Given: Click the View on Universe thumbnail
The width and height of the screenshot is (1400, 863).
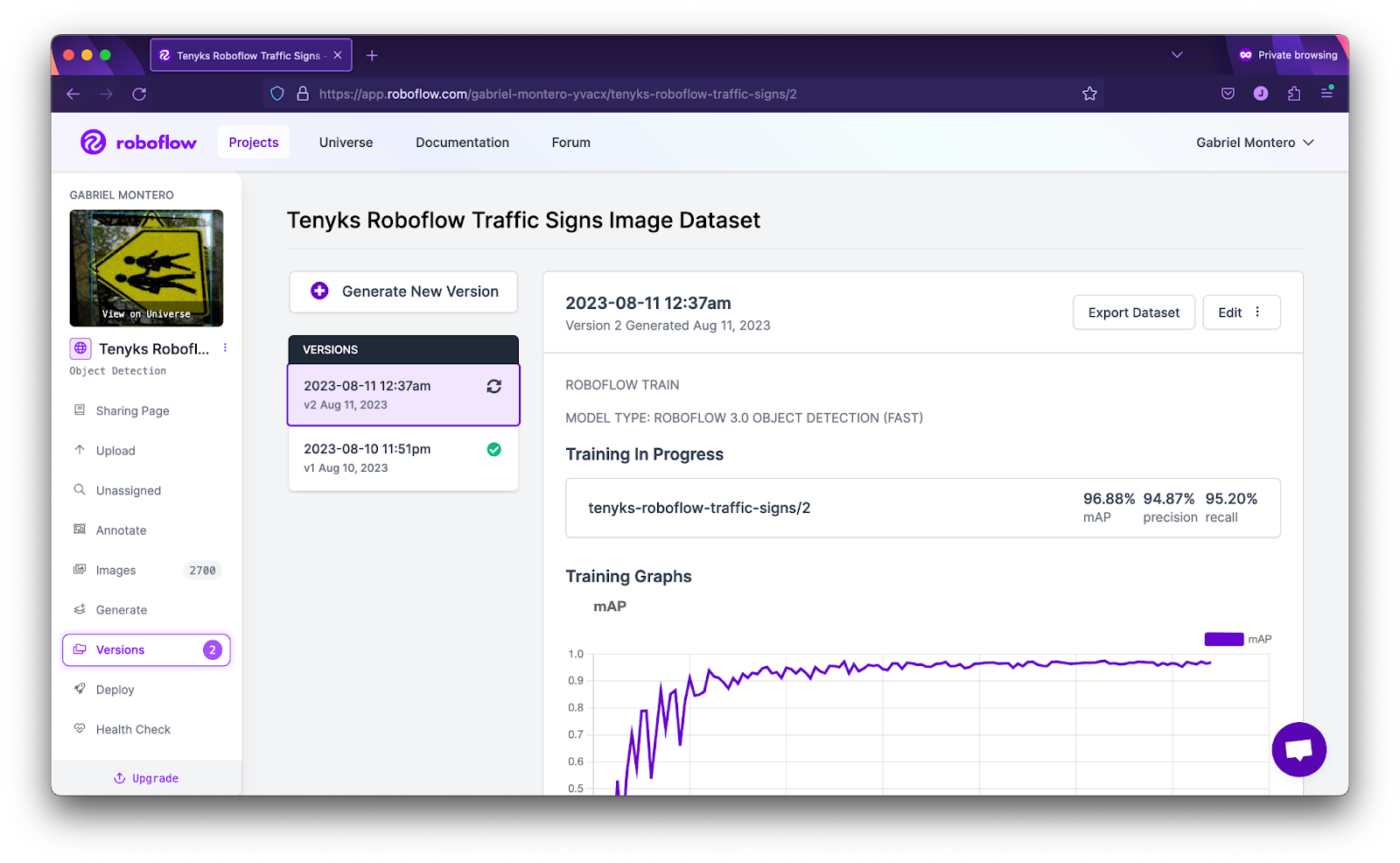Looking at the screenshot, I should (145, 268).
